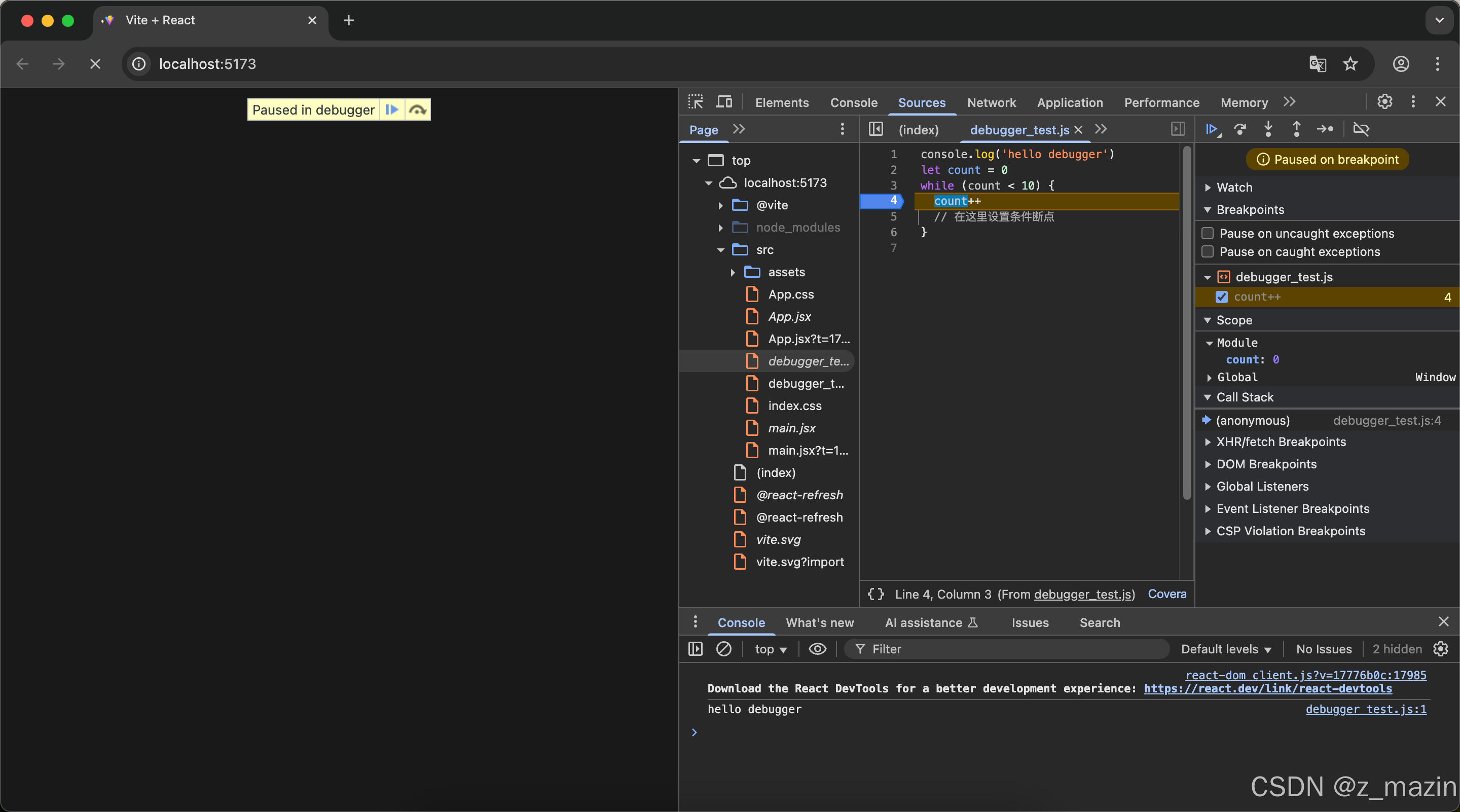This screenshot has width=1460, height=812.
Task: Step over next function call
Action: (1239, 129)
